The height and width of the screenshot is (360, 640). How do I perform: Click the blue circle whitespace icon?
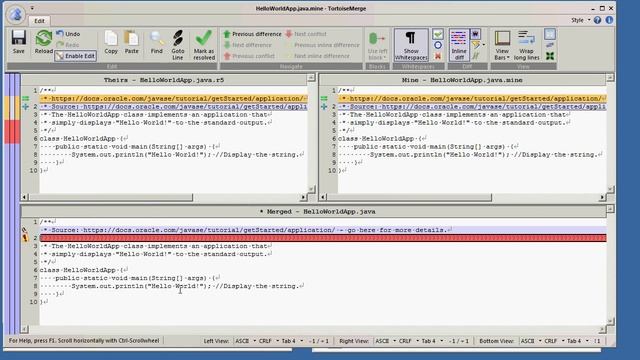(438, 45)
